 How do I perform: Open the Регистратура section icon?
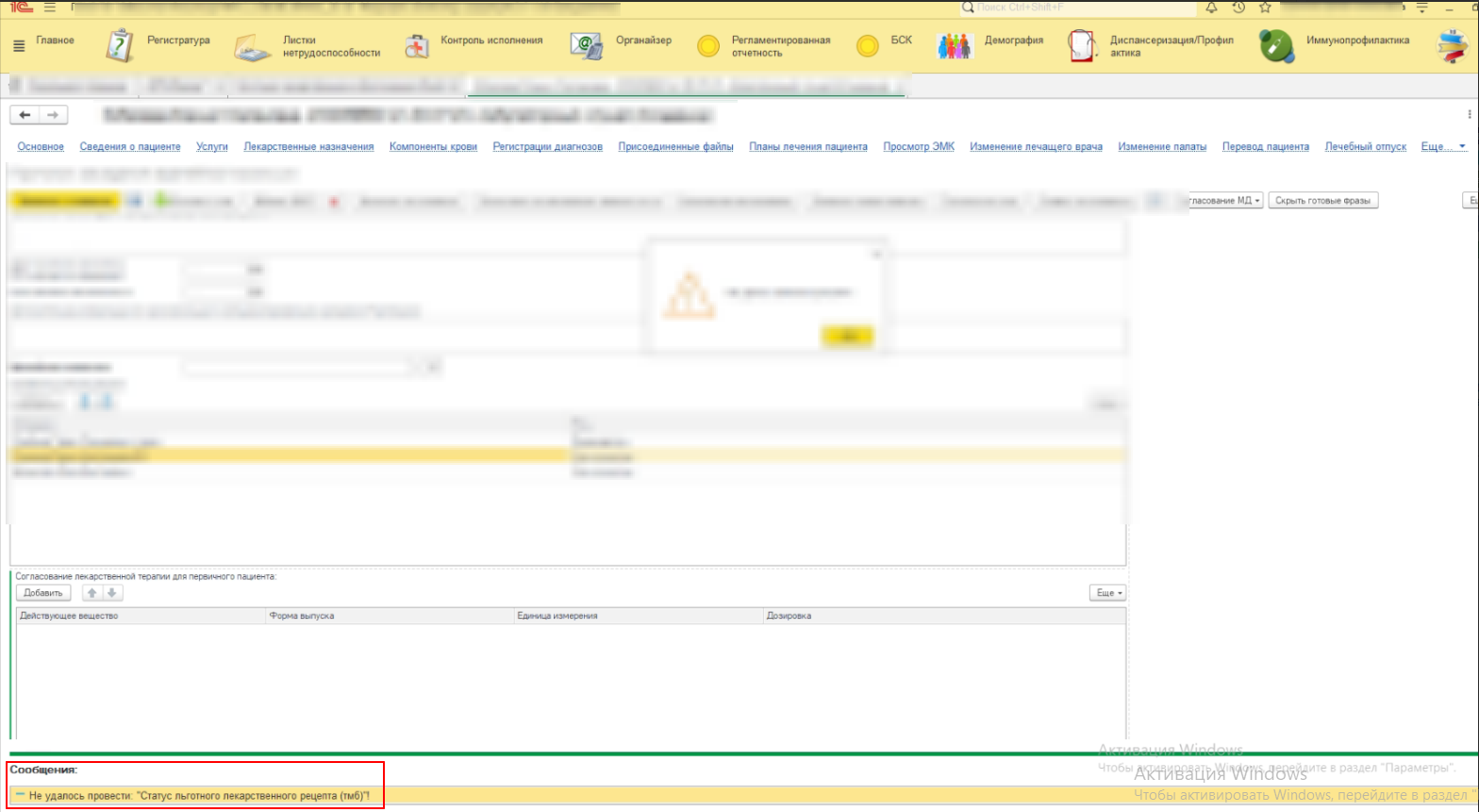[x=121, y=45]
